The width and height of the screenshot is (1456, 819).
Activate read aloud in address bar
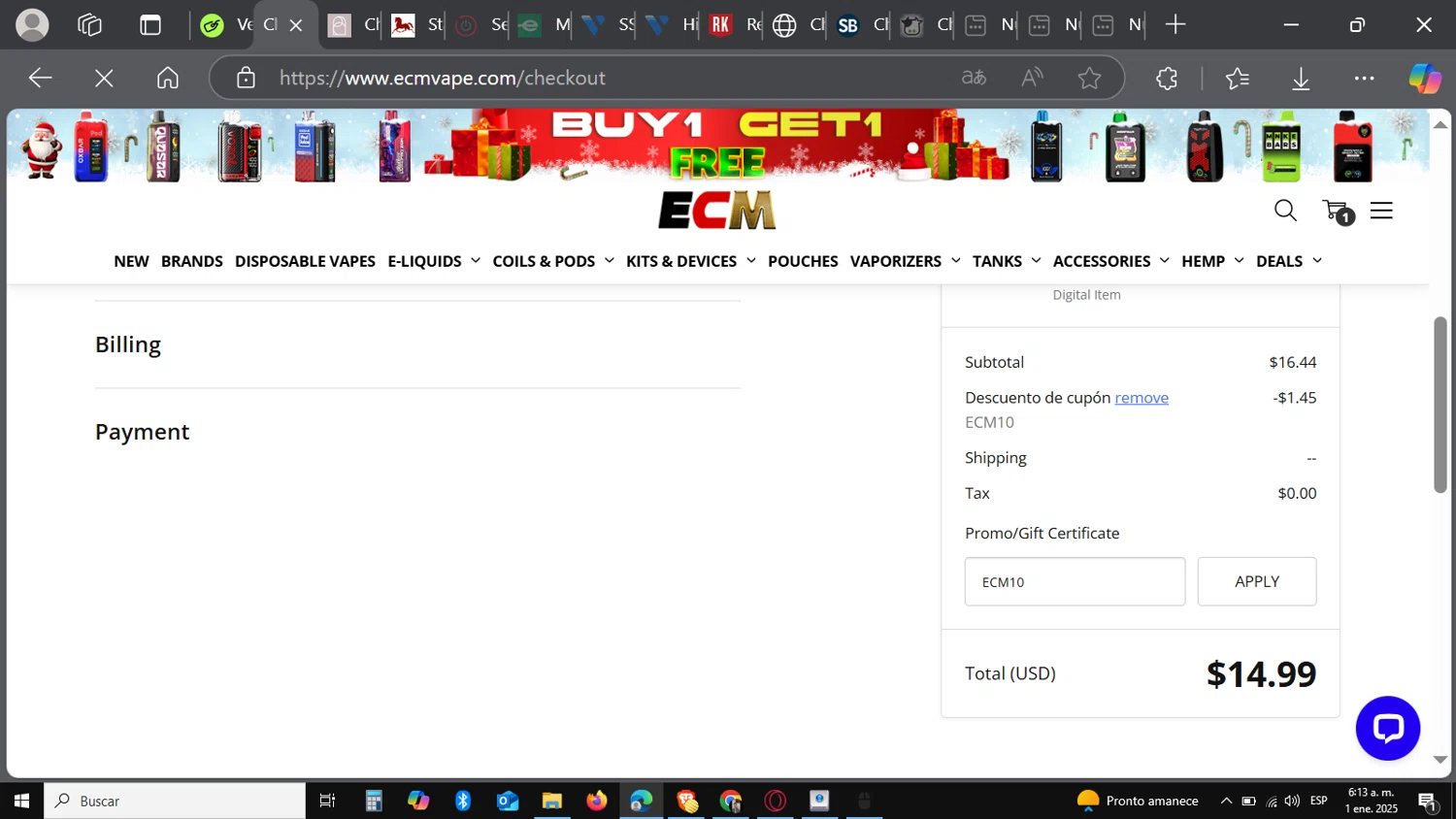pyautogui.click(x=1032, y=78)
